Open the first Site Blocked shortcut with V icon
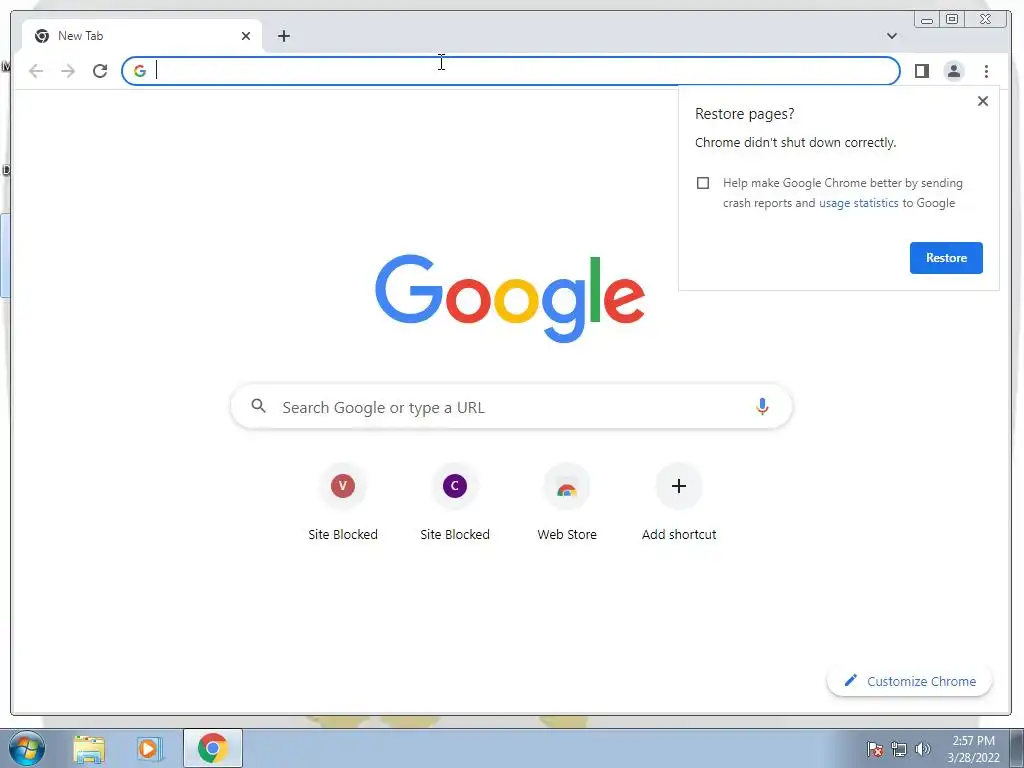 tap(343, 502)
